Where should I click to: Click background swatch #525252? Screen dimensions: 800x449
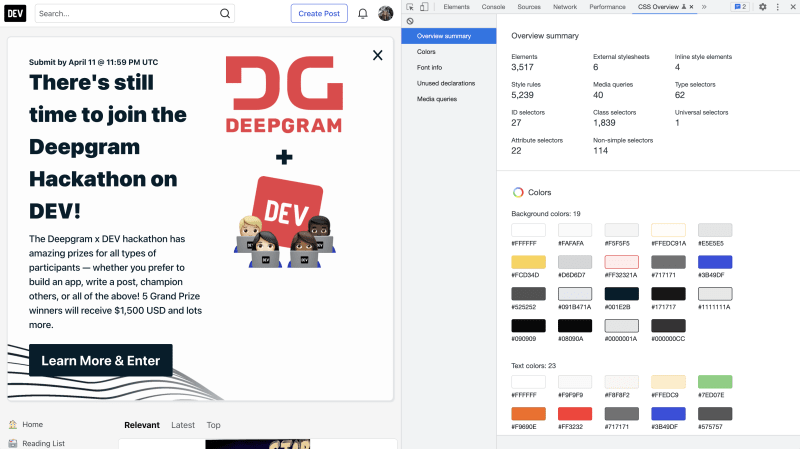coord(528,294)
